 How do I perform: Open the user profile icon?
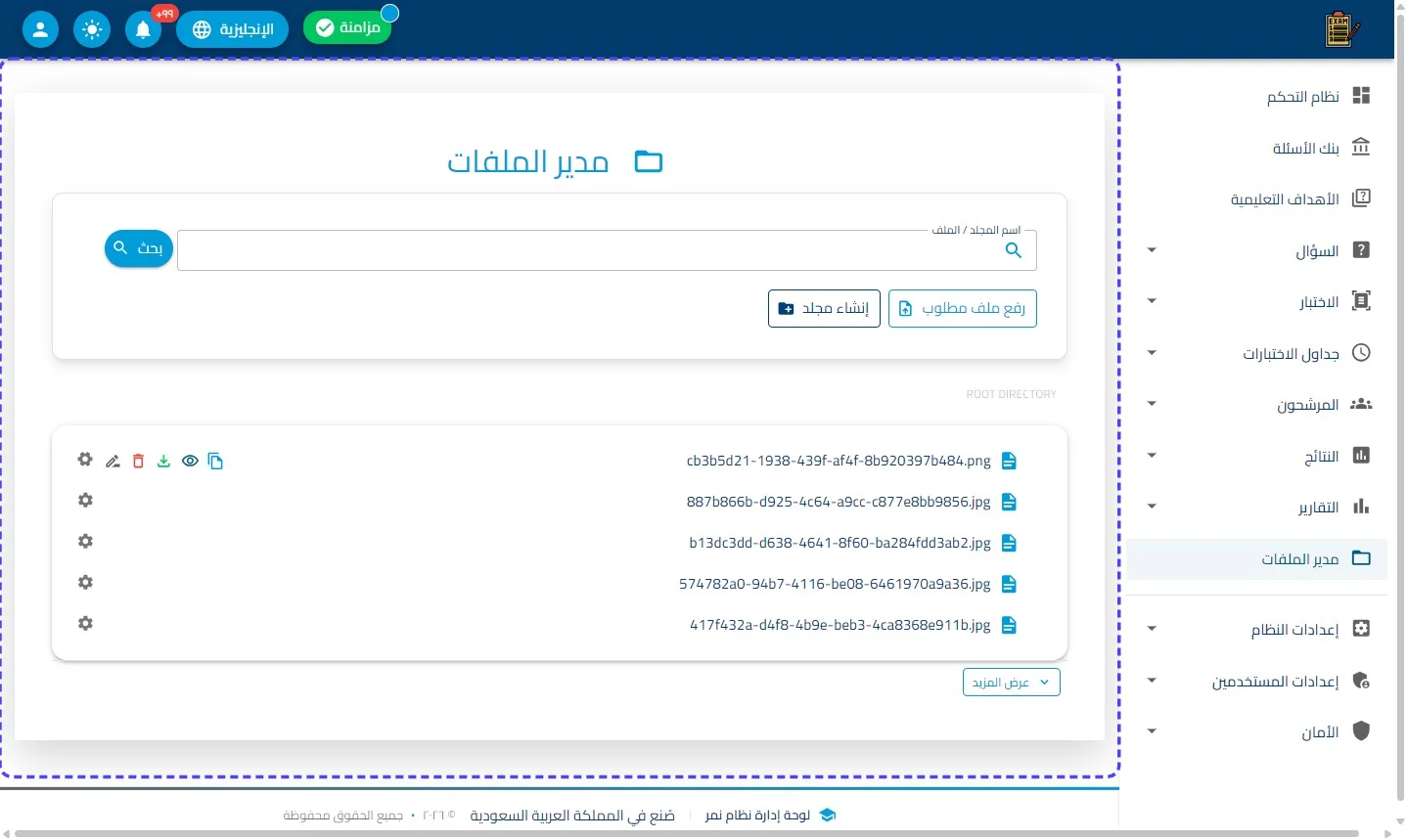pyautogui.click(x=40, y=29)
